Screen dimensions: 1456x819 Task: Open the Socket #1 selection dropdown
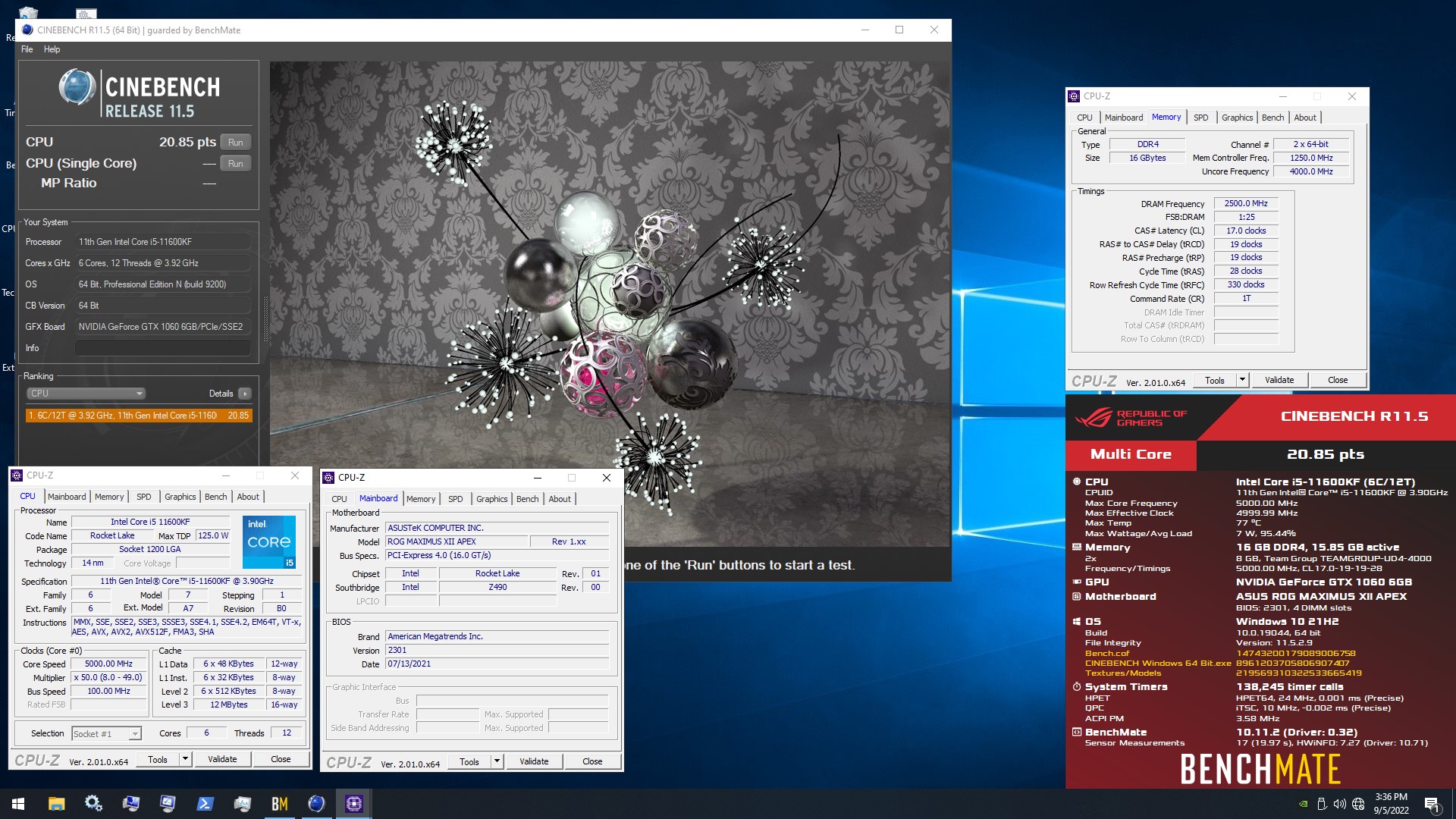106,734
